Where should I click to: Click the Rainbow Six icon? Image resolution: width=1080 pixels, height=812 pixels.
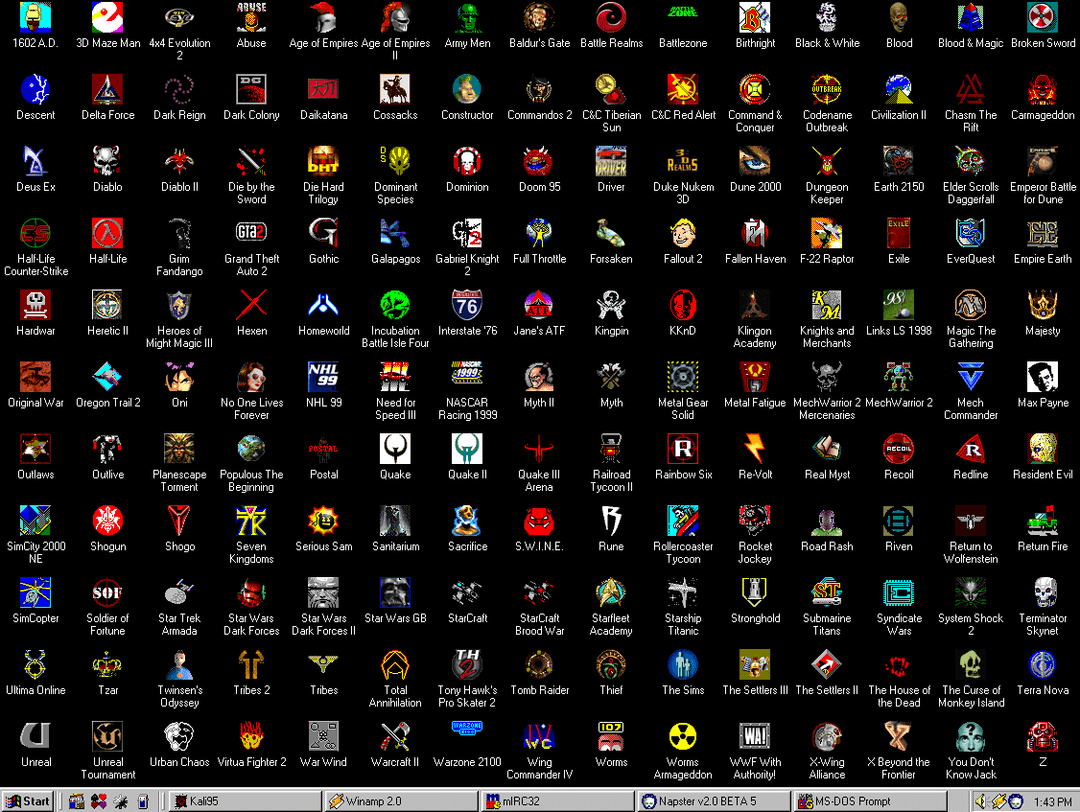pyautogui.click(x=683, y=448)
